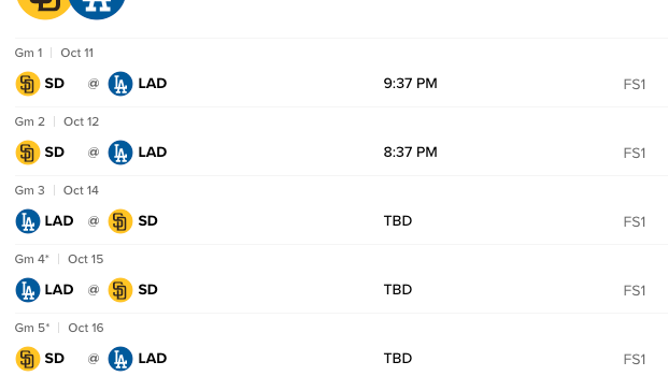The width and height of the screenshot is (668, 376).
Task: Click the Dodgers logo in Game 3 row
Action: (x=28, y=221)
